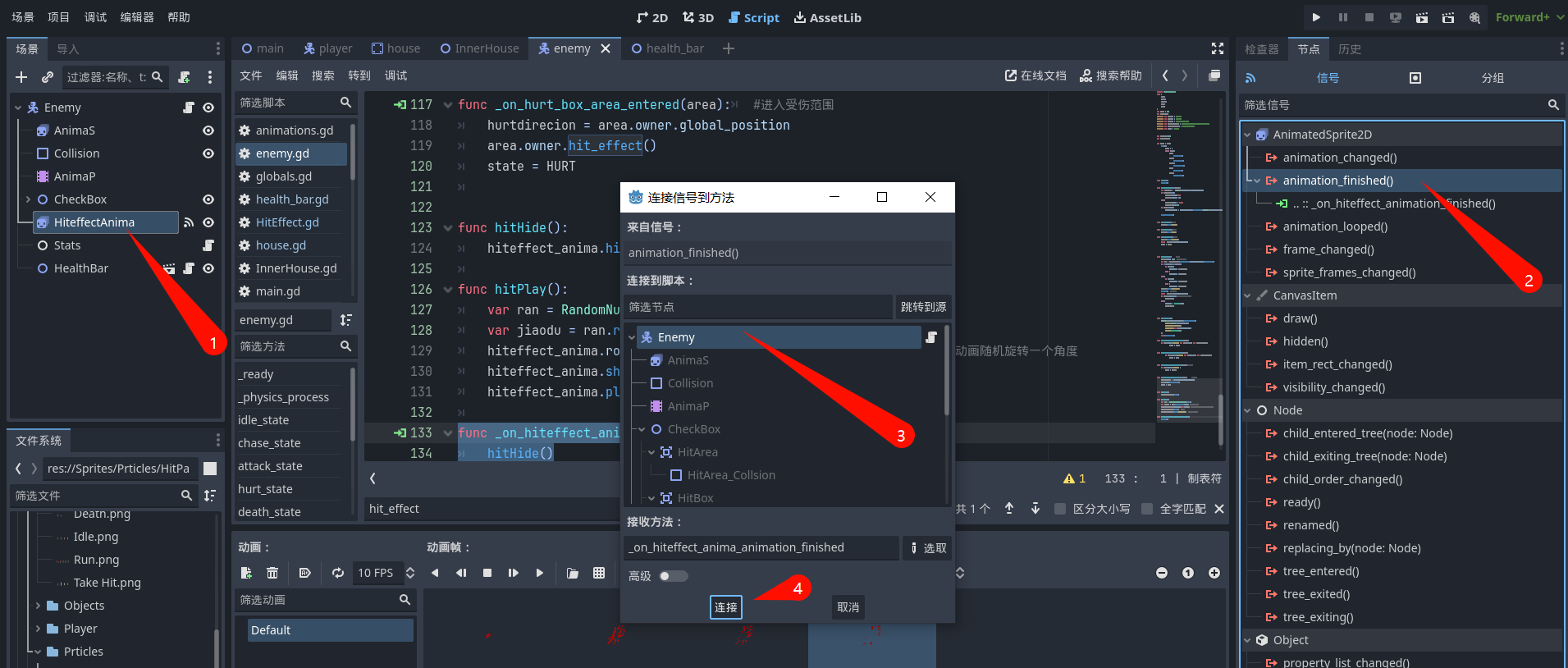1568x668 pixels.
Task: Enable advanced options switch
Action: tap(673, 576)
